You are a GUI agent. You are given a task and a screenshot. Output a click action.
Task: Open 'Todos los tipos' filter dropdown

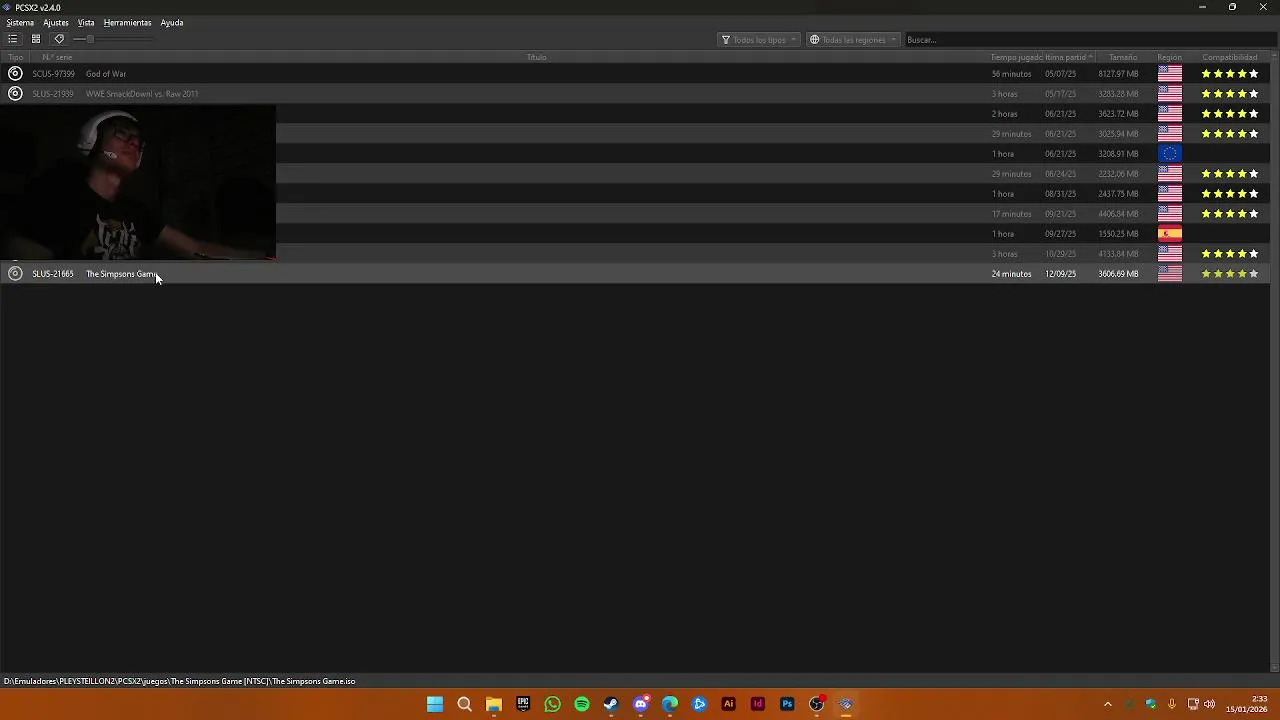pos(759,40)
